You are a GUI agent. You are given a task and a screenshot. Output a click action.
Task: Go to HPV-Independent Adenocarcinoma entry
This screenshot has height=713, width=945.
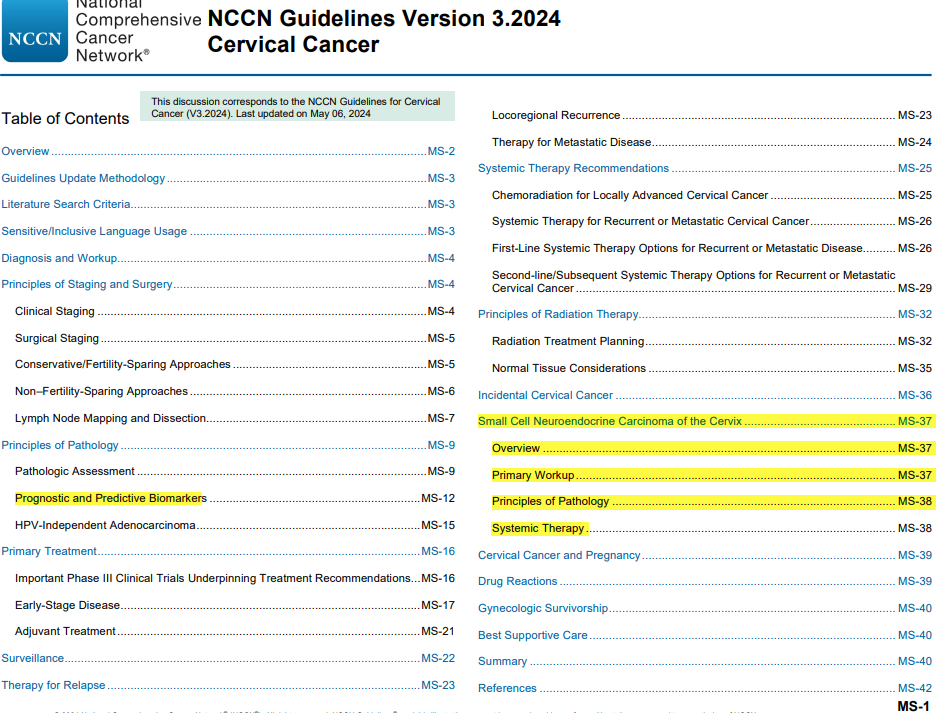[x=234, y=526]
